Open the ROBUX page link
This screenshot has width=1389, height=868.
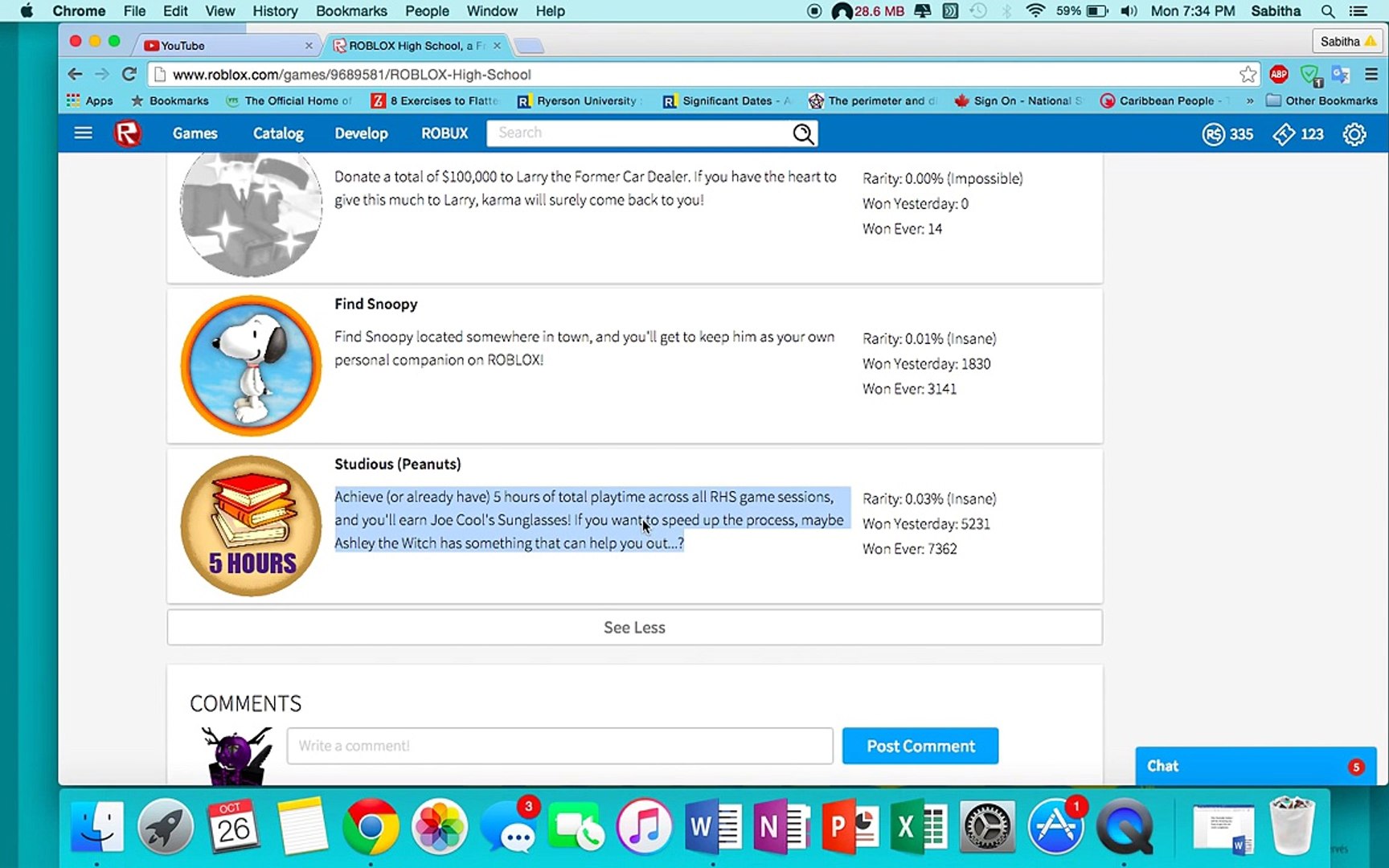(445, 133)
